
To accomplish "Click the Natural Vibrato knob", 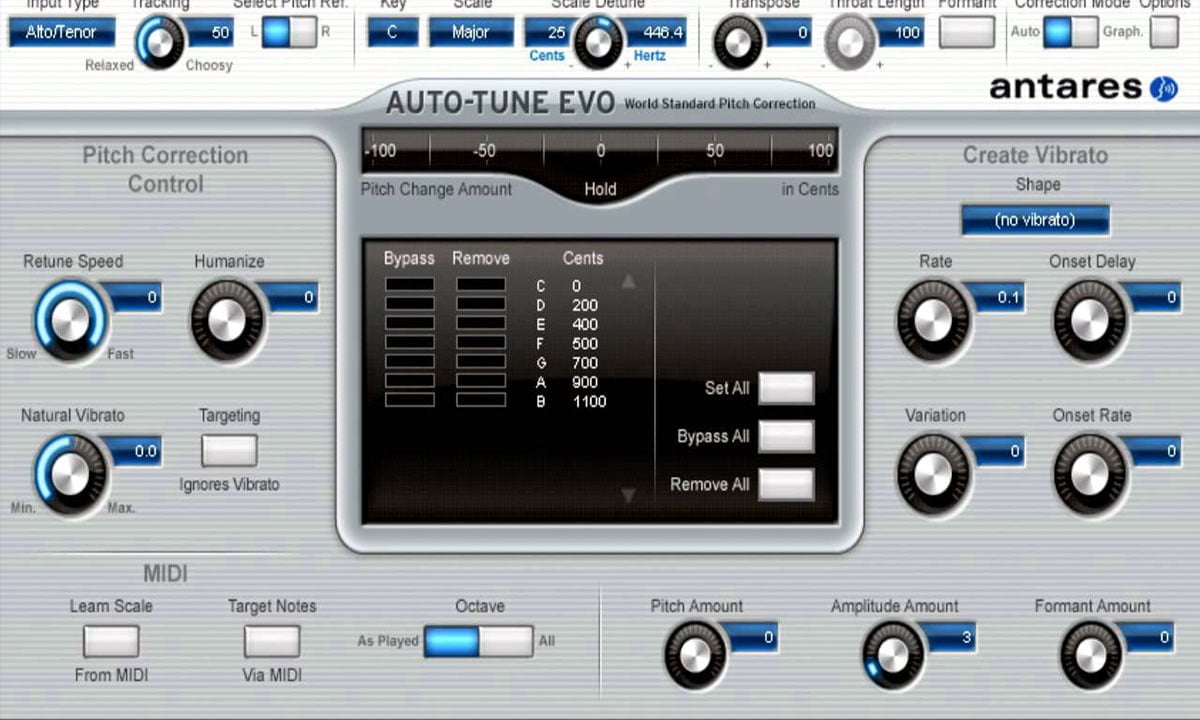I will click(70, 475).
